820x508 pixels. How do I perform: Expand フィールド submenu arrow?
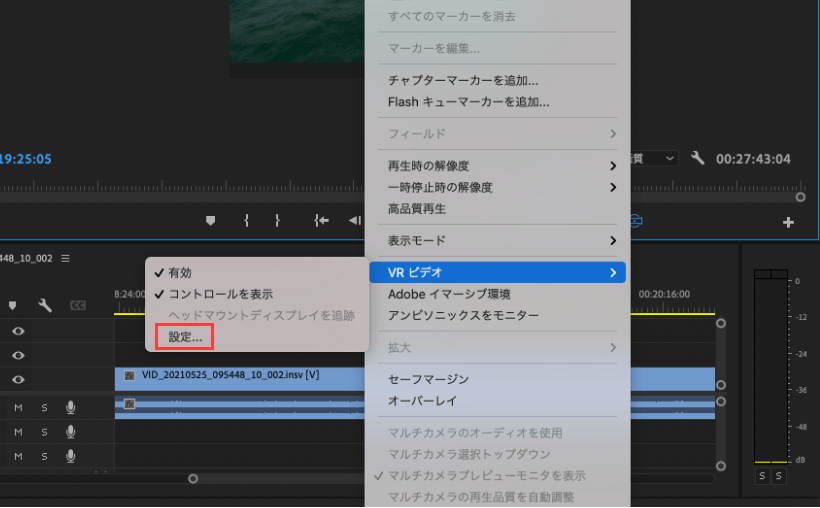coord(613,134)
